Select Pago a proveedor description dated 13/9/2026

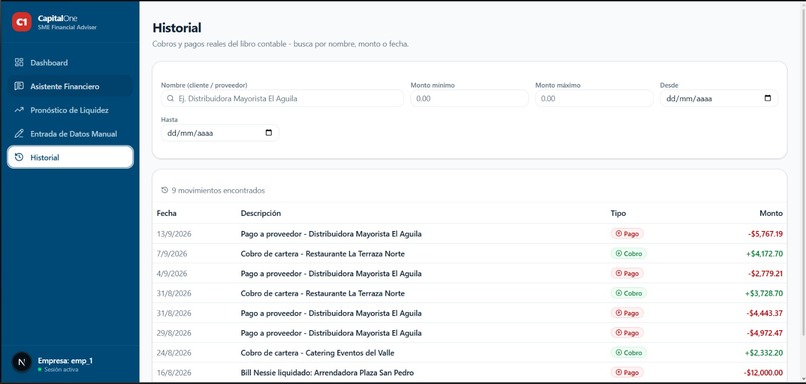coord(331,234)
